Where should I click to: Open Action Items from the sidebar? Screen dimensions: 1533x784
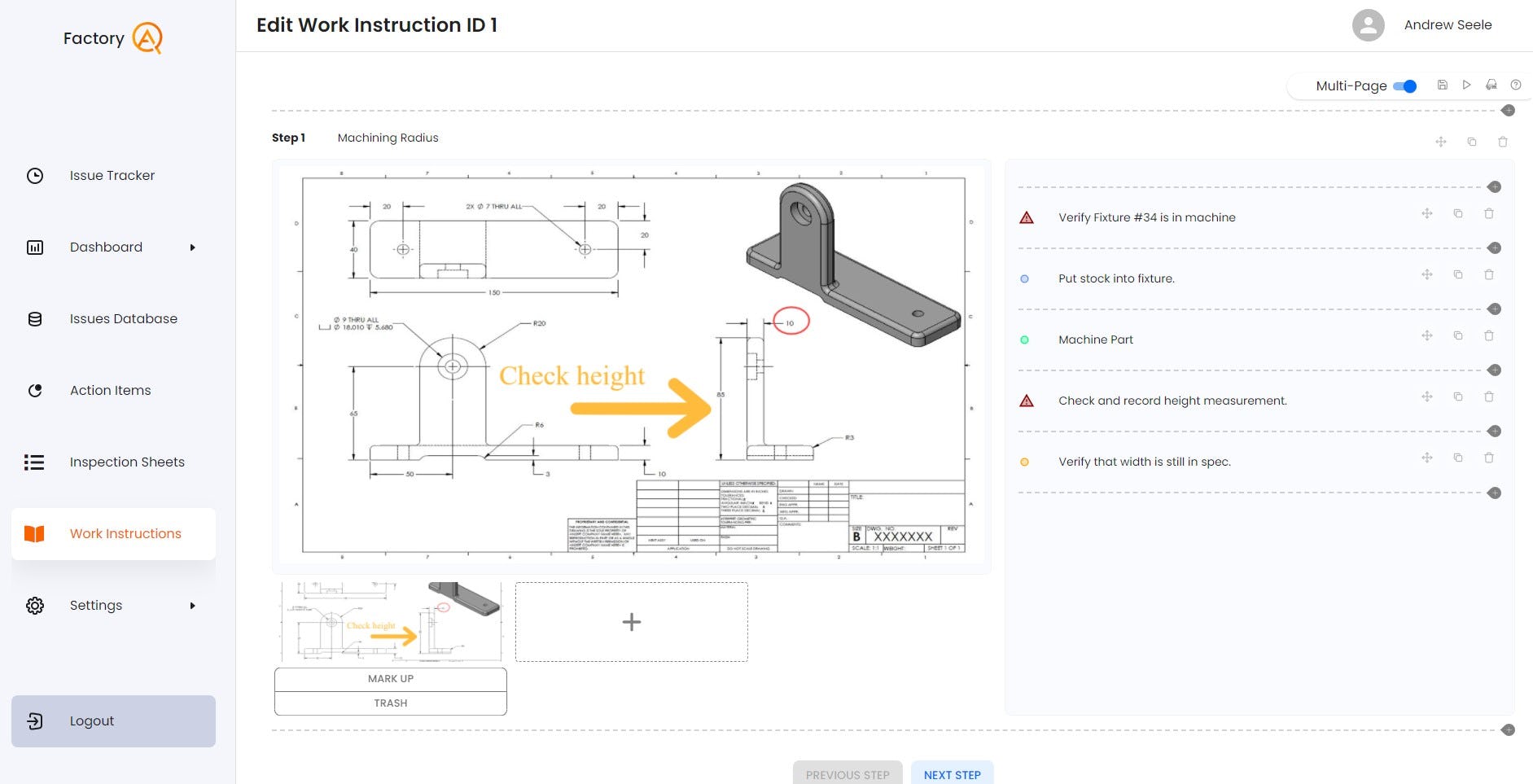coord(110,390)
